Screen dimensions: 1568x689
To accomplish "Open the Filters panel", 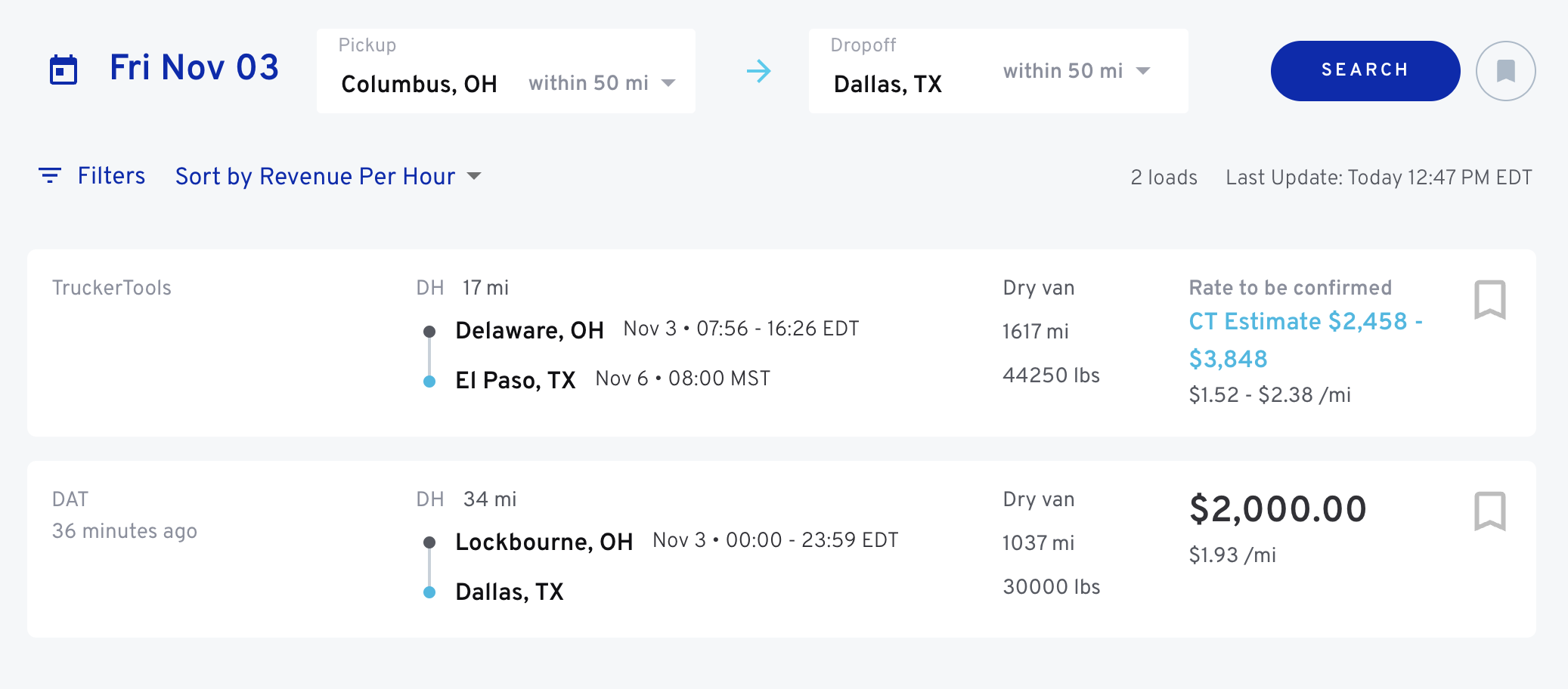I will 111,176.
